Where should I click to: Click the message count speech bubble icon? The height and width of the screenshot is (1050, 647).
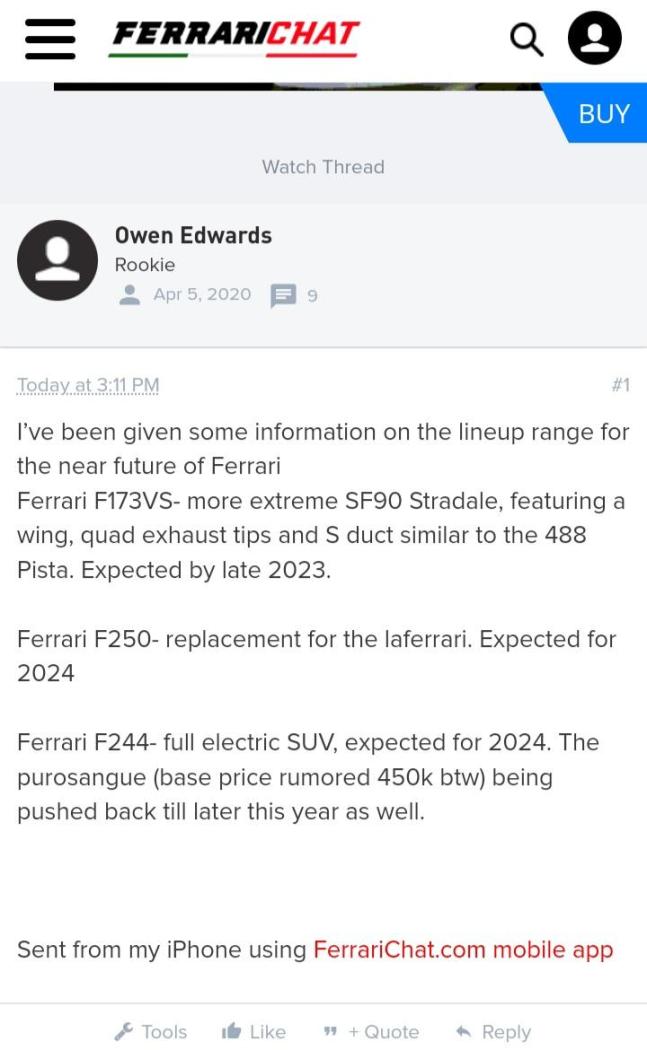pyautogui.click(x=284, y=296)
